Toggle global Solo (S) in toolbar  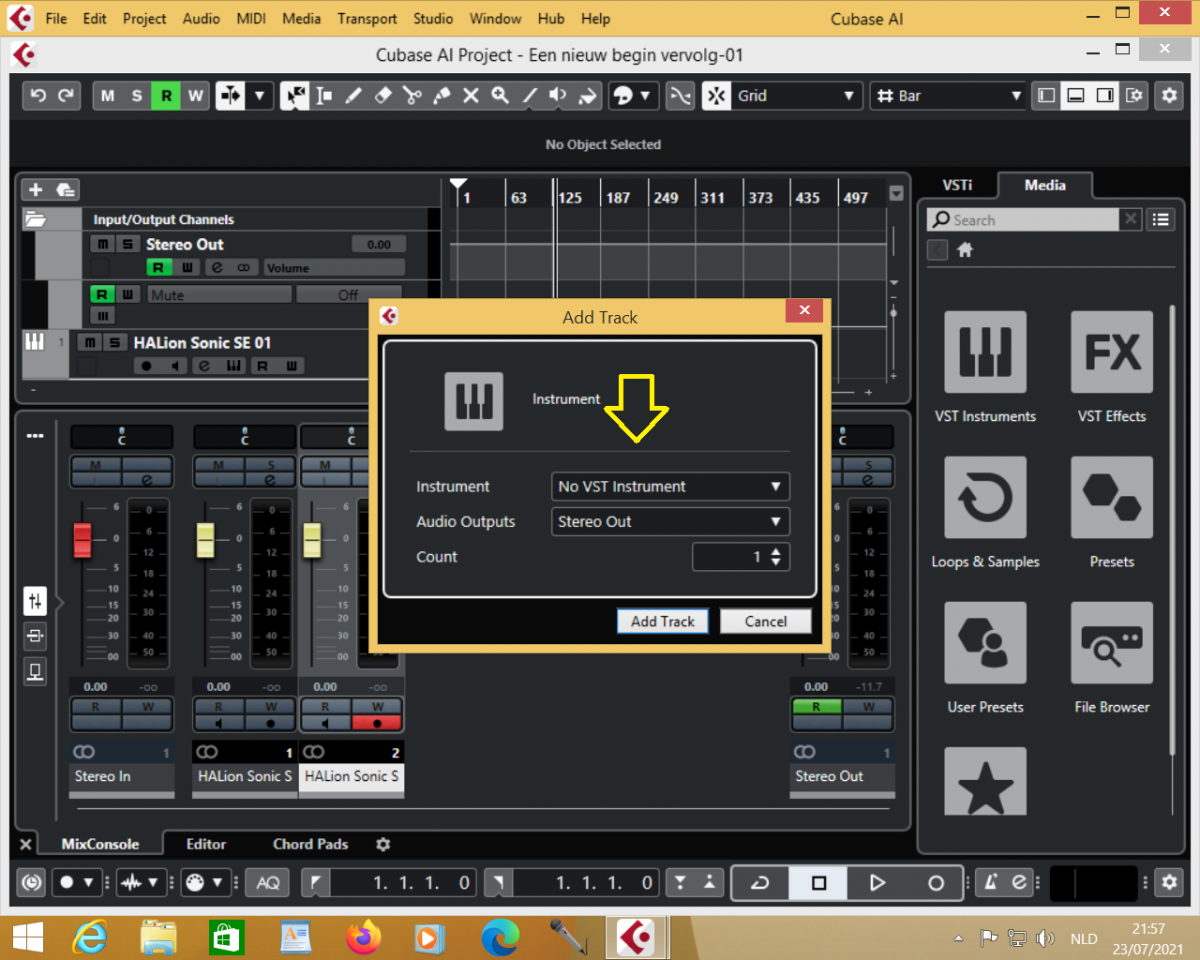(x=137, y=96)
